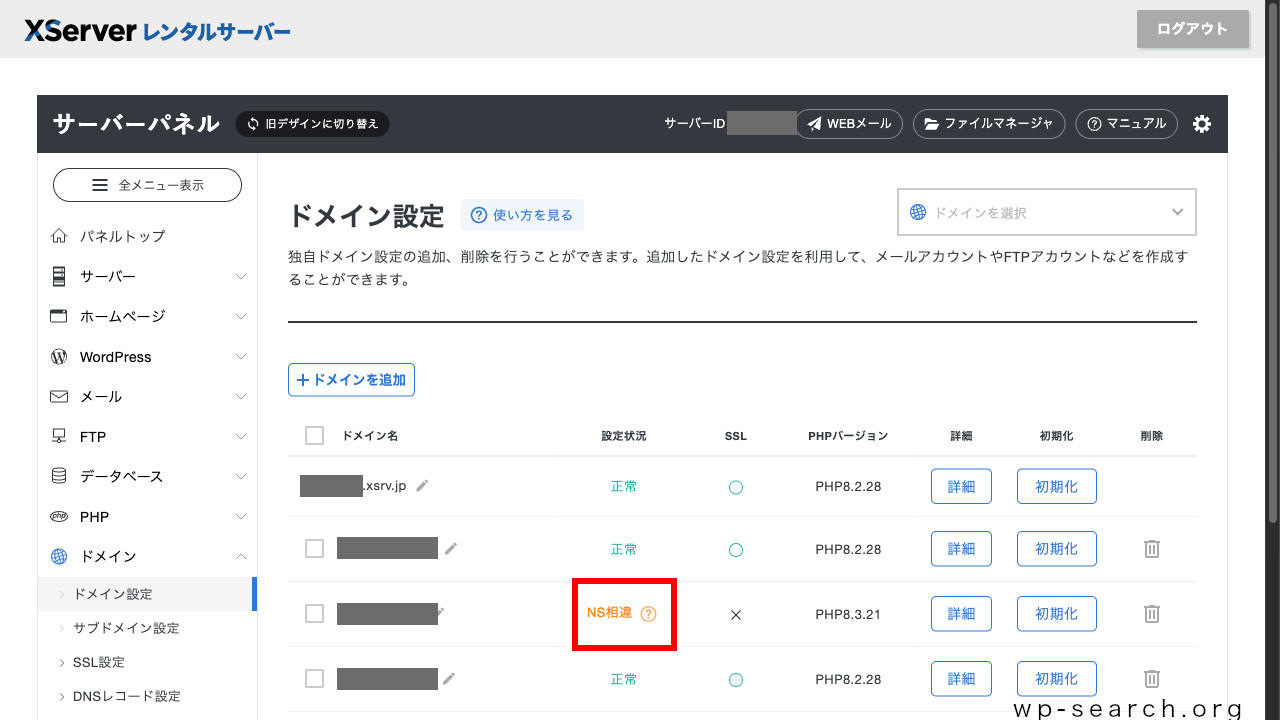Open WEBメール from the header
The width and height of the screenshot is (1280, 720).
coord(848,124)
